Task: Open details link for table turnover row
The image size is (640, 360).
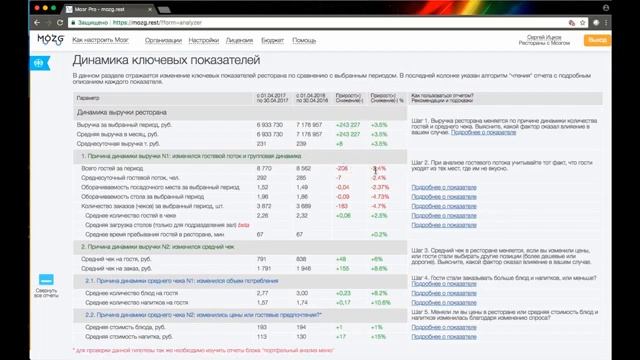Action: [444, 197]
